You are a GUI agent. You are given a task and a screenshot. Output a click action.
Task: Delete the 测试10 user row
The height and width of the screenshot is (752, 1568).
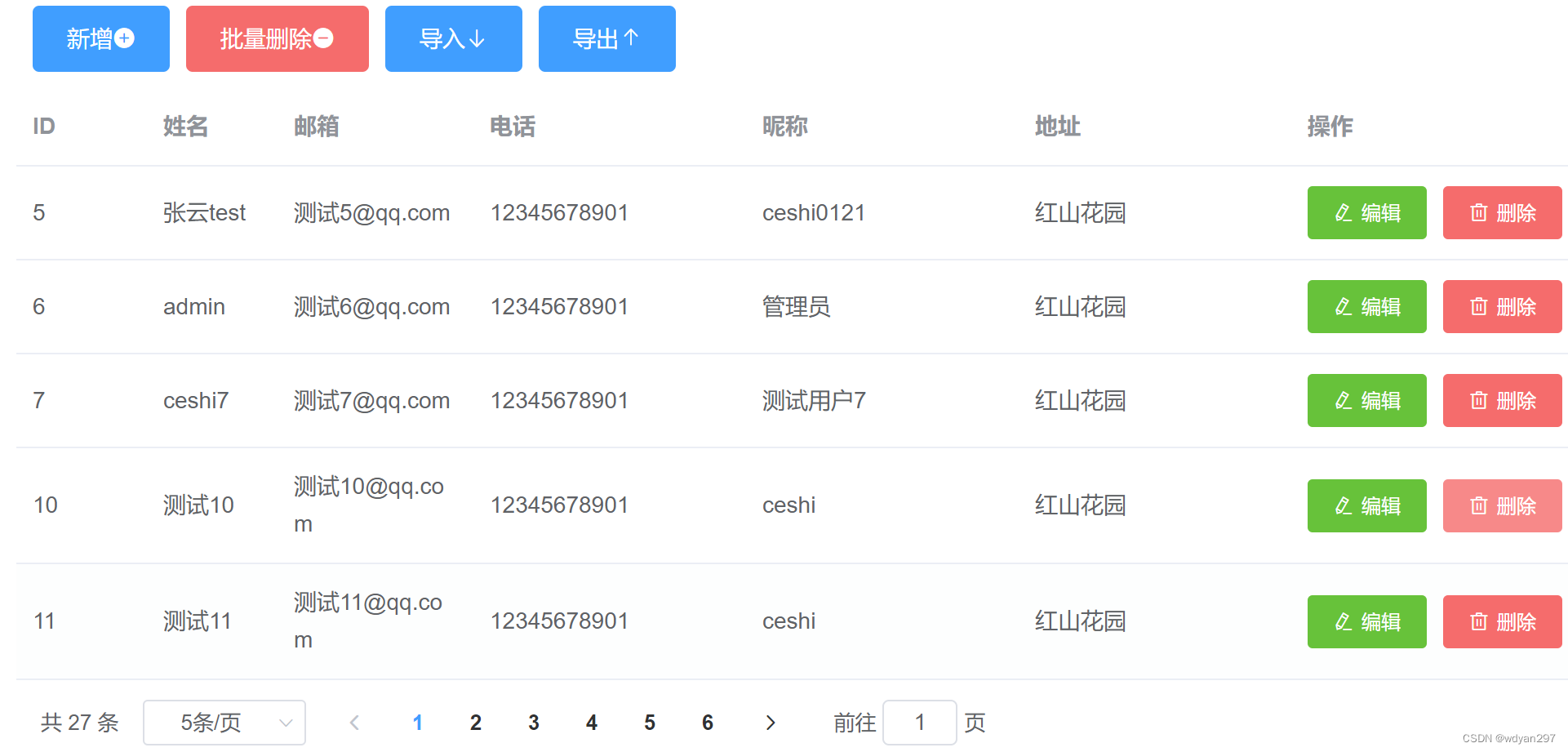point(1503,505)
